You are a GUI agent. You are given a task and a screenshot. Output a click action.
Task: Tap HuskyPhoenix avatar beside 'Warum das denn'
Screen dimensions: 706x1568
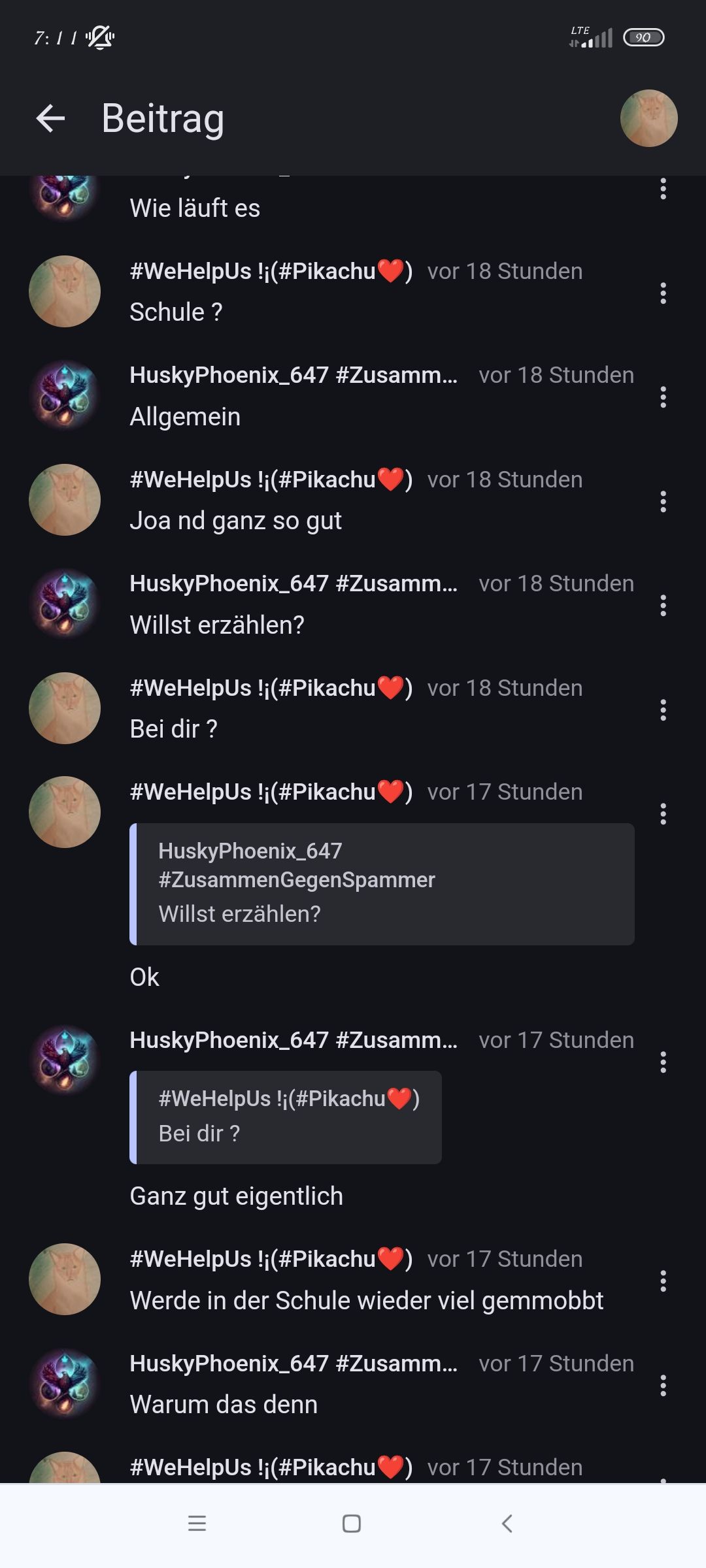coord(65,1384)
